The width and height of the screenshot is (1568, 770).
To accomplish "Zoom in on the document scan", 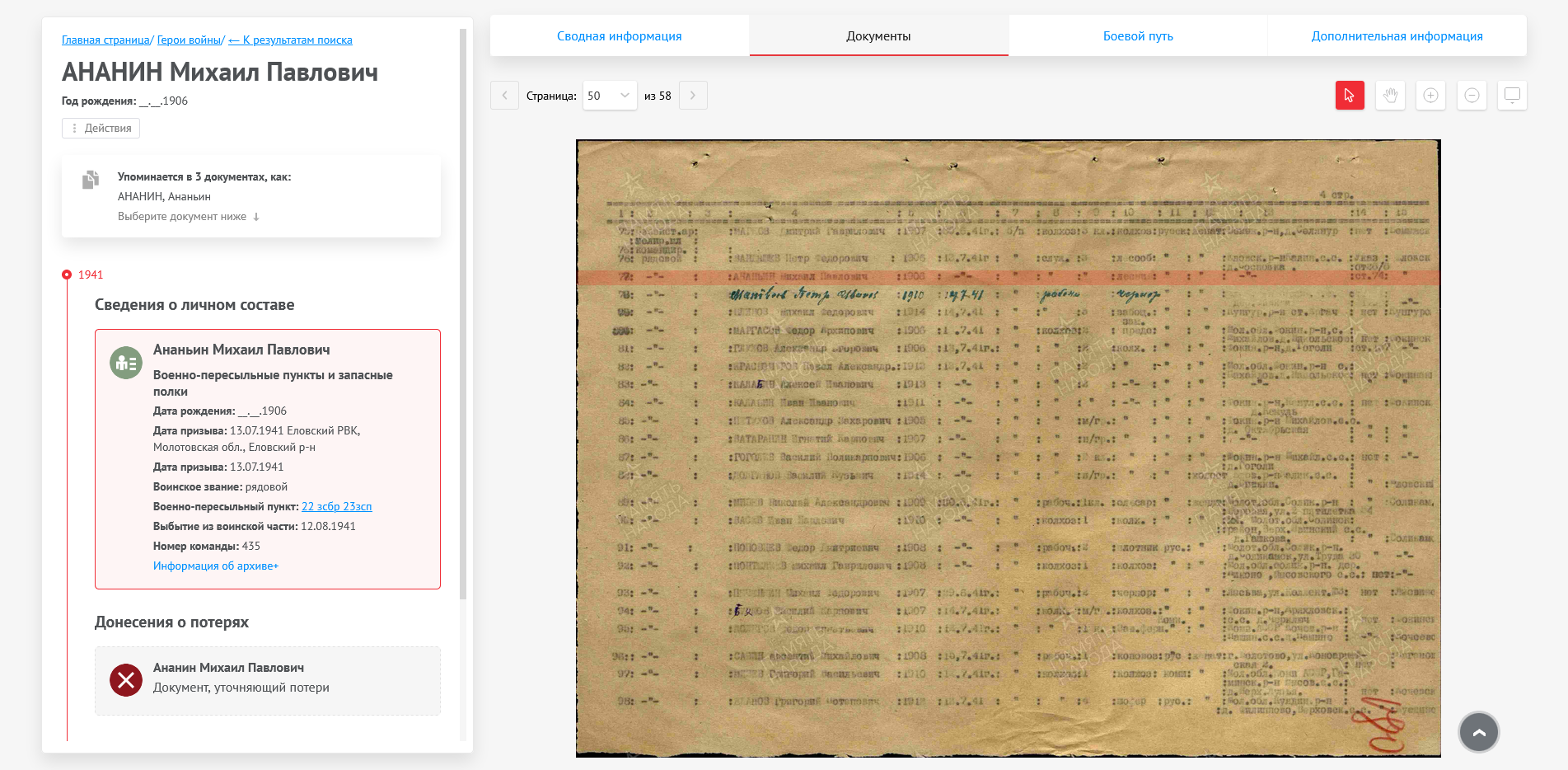I will click(x=1430, y=96).
